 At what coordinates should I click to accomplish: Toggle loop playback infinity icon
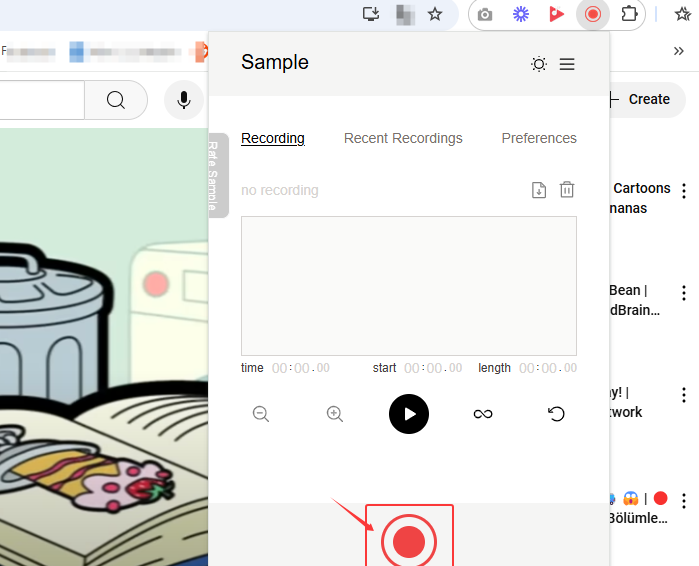click(483, 414)
